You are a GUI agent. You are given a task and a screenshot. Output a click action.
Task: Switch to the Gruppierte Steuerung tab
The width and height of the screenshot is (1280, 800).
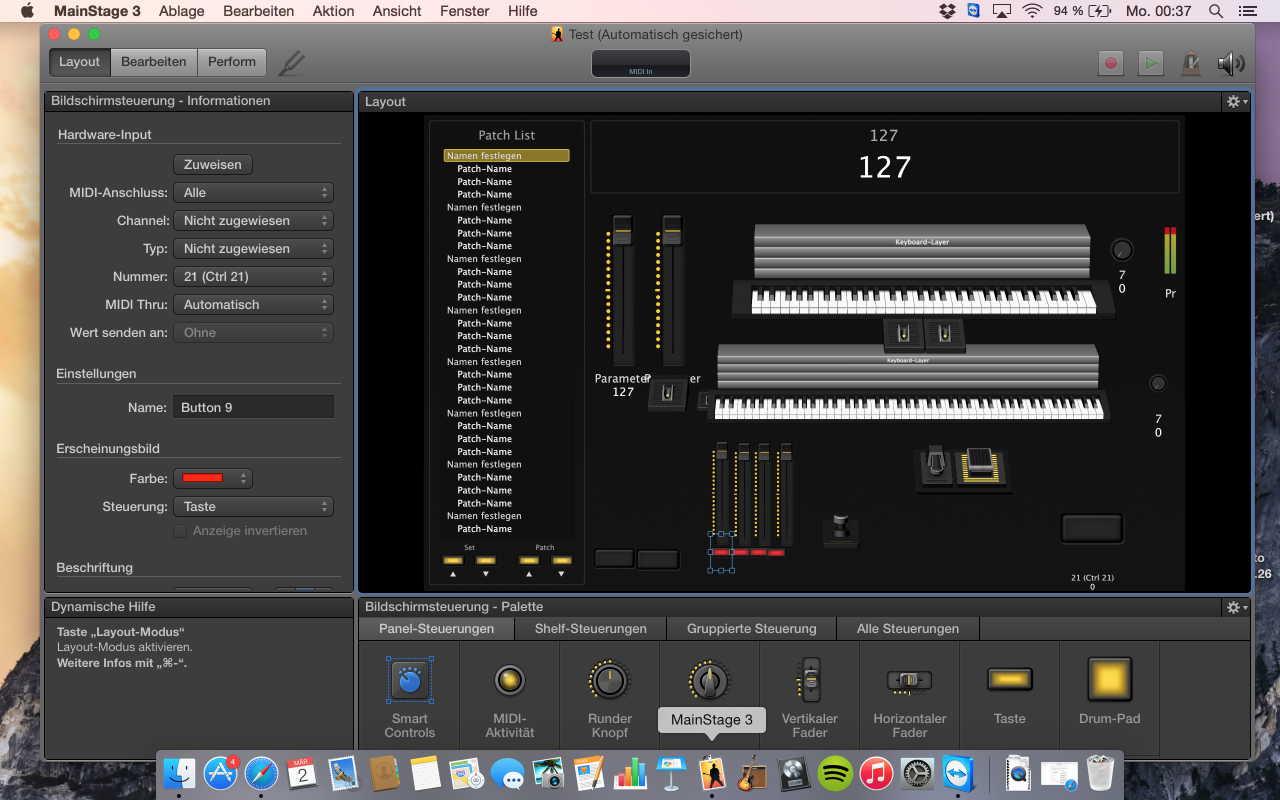tap(752, 629)
